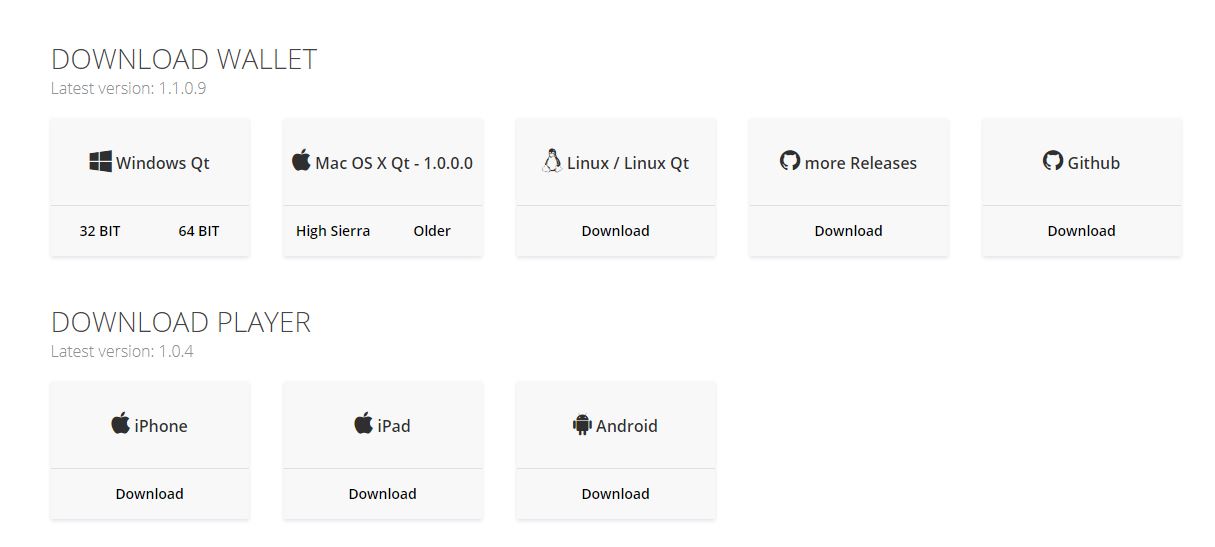1215x547 pixels.
Task: Click the Apple logo beside Mac OS X Qt
Action: (x=301, y=160)
